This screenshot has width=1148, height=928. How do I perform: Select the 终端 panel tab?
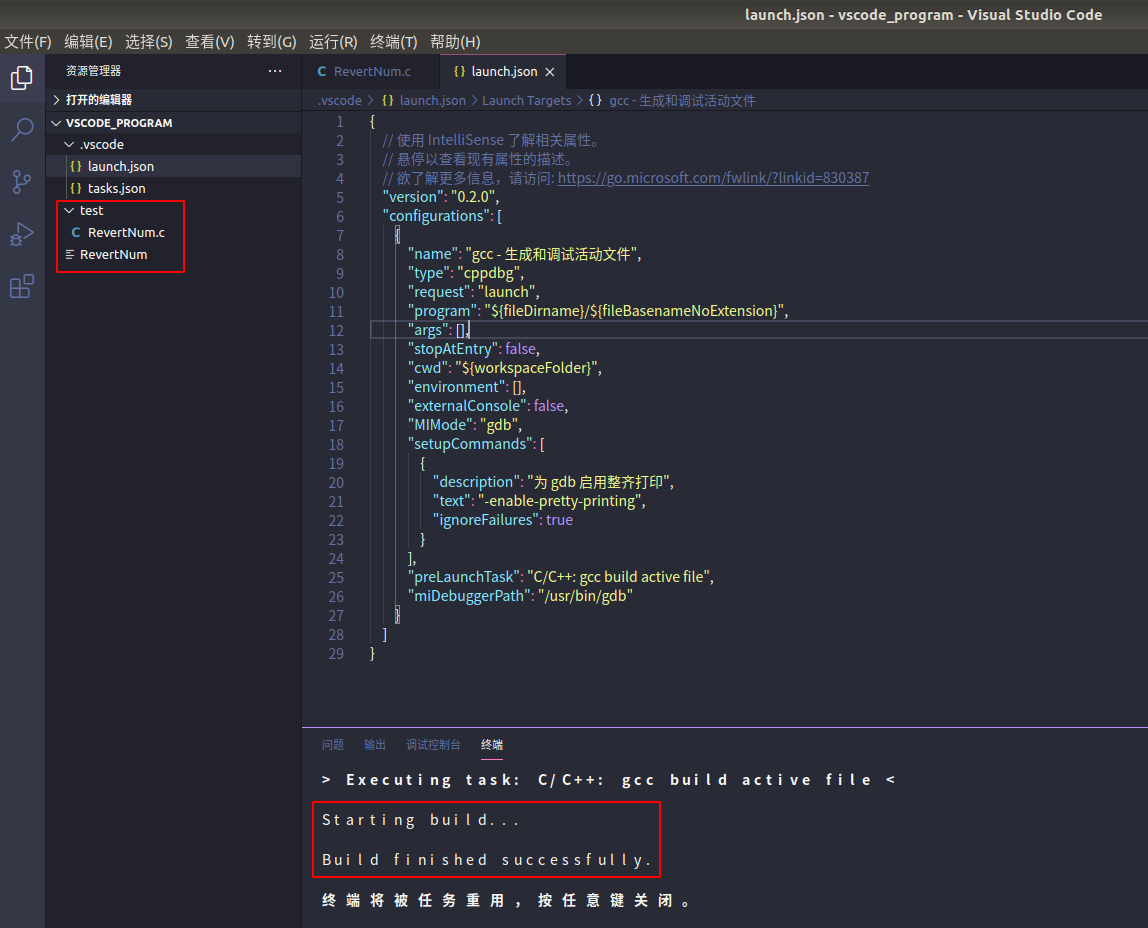(492, 744)
